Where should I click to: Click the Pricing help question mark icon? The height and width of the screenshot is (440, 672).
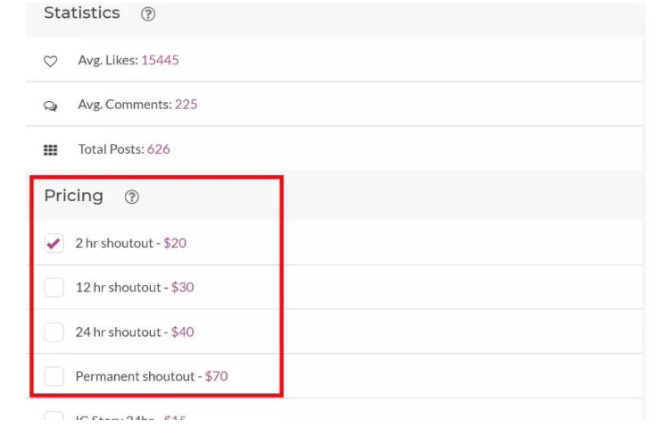tap(132, 197)
